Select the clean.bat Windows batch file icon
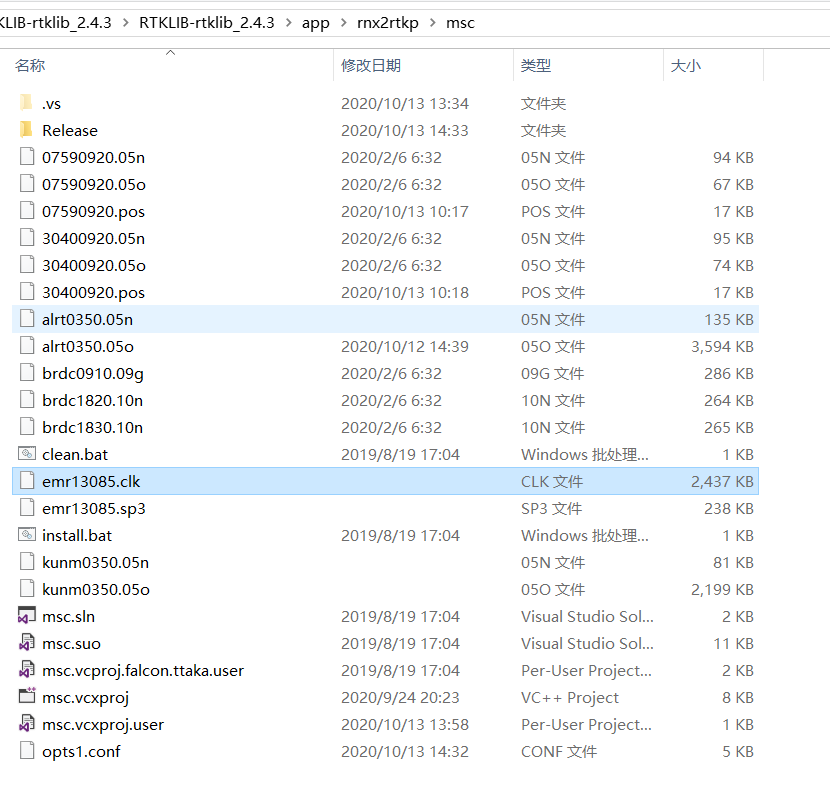The width and height of the screenshot is (830, 803). tap(27, 454)
